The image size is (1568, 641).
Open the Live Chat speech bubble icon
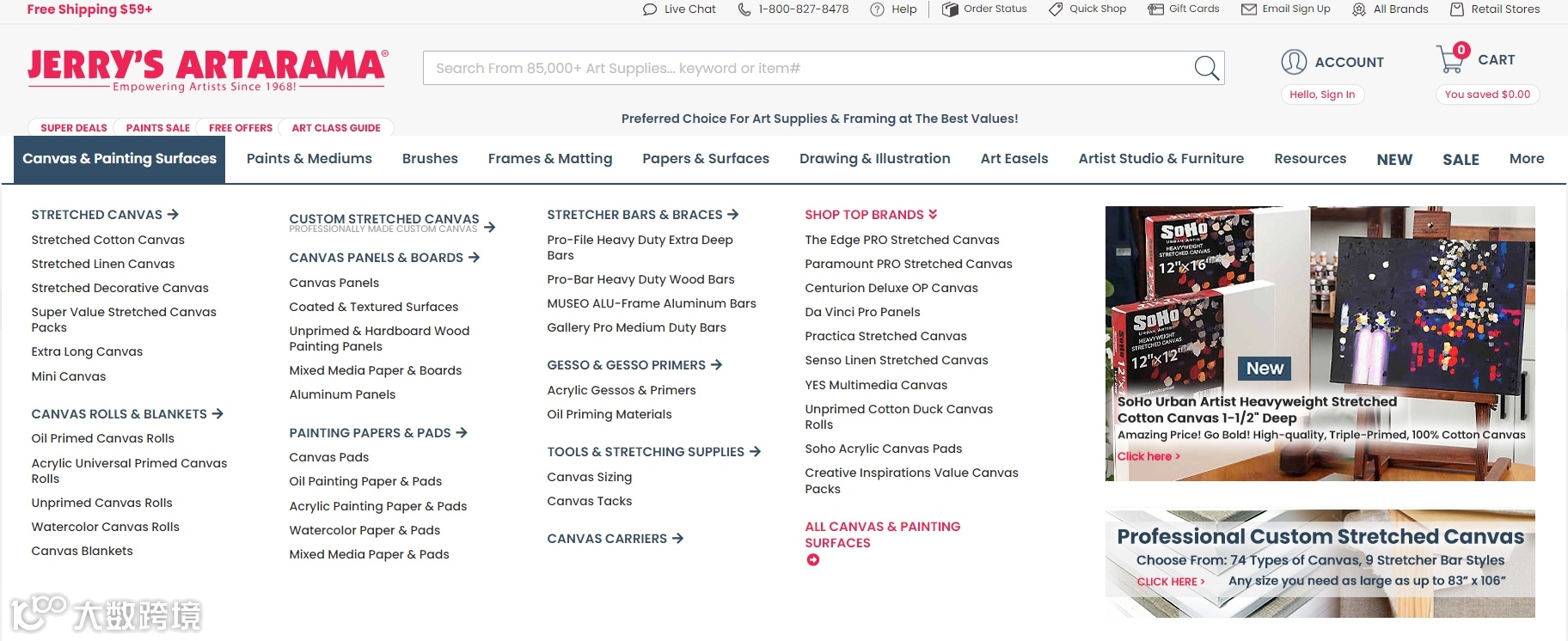(x=650, y=9)
